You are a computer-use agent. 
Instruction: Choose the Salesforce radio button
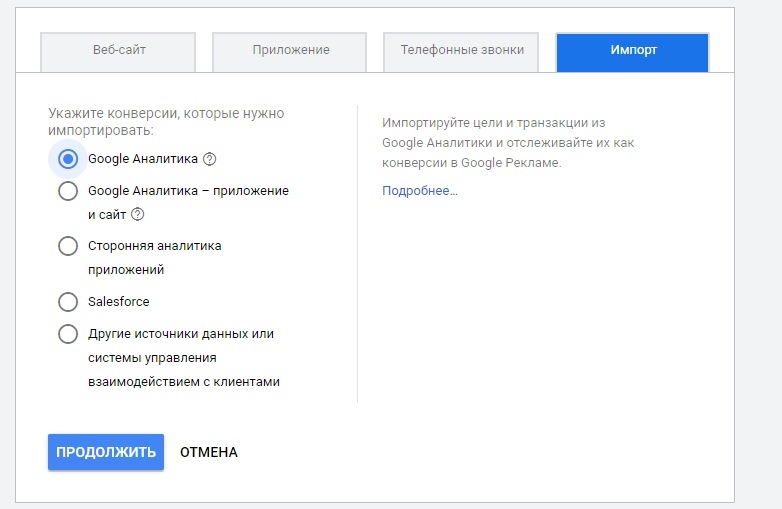(x=68, y=302)
